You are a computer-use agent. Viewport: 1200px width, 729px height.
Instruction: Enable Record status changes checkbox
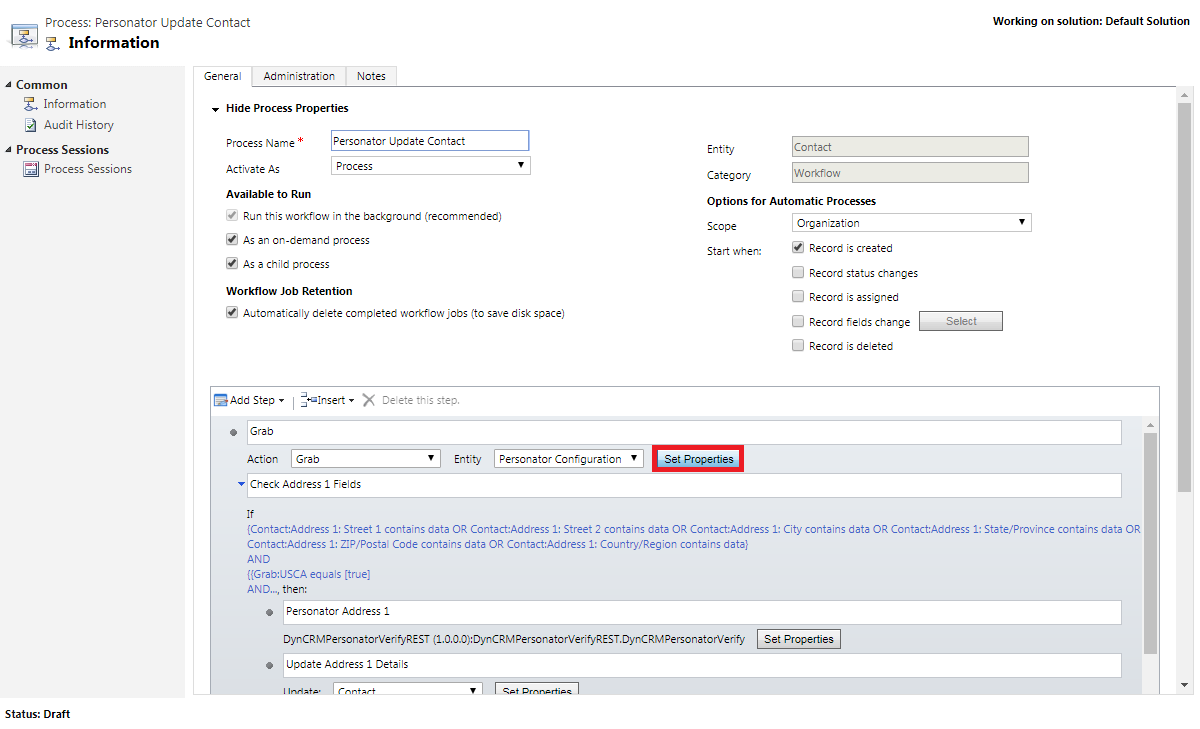tap(798, 272)
